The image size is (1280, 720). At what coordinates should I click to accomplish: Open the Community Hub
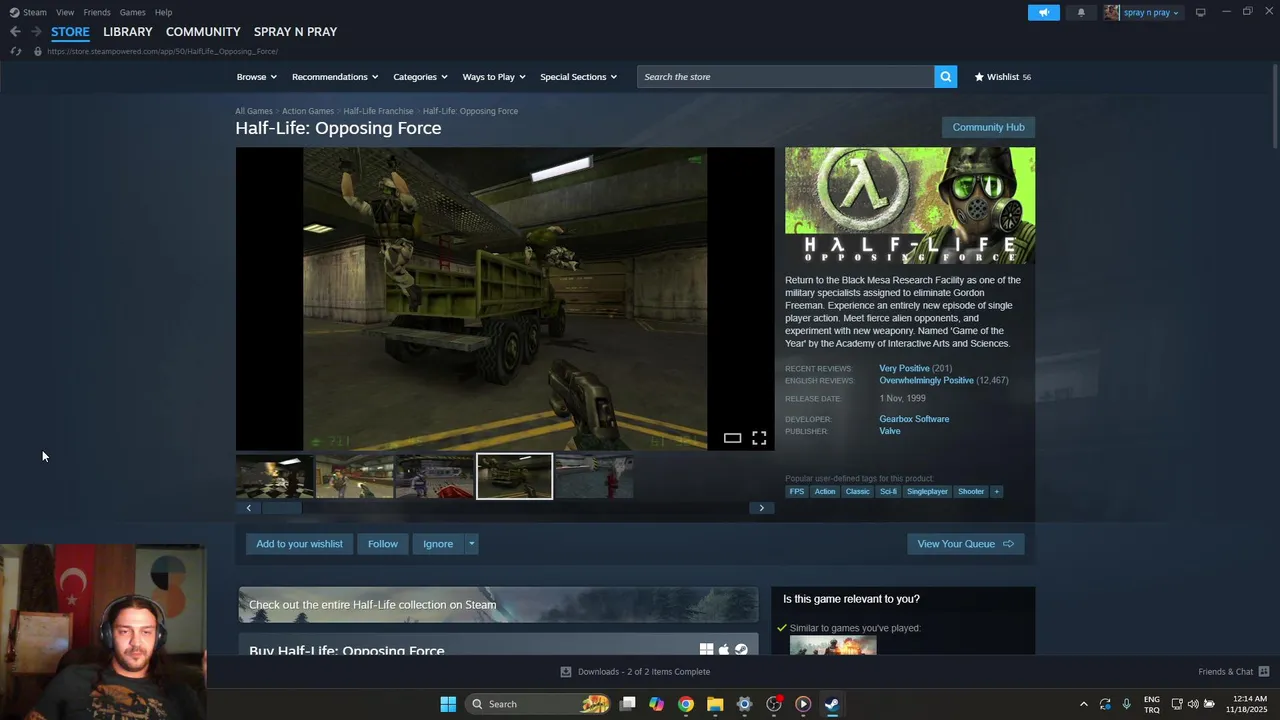(x=988, y=127)
